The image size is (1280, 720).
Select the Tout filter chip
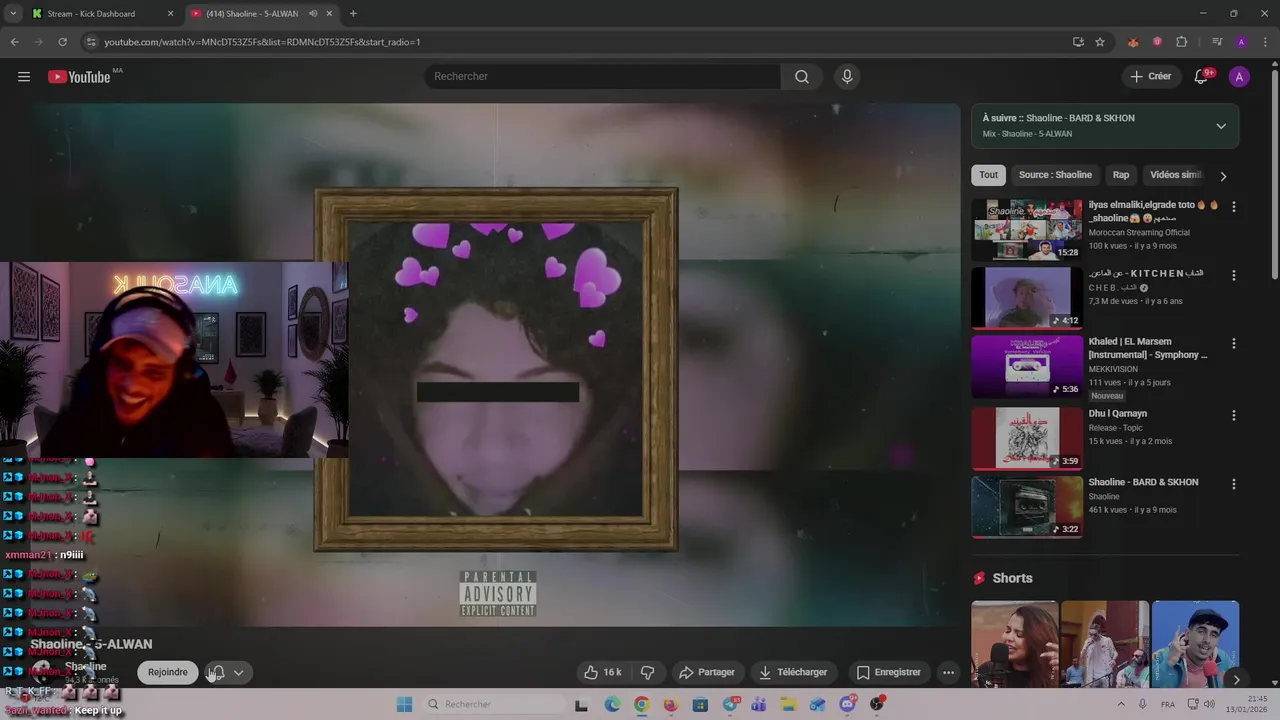tap(988, 174)
